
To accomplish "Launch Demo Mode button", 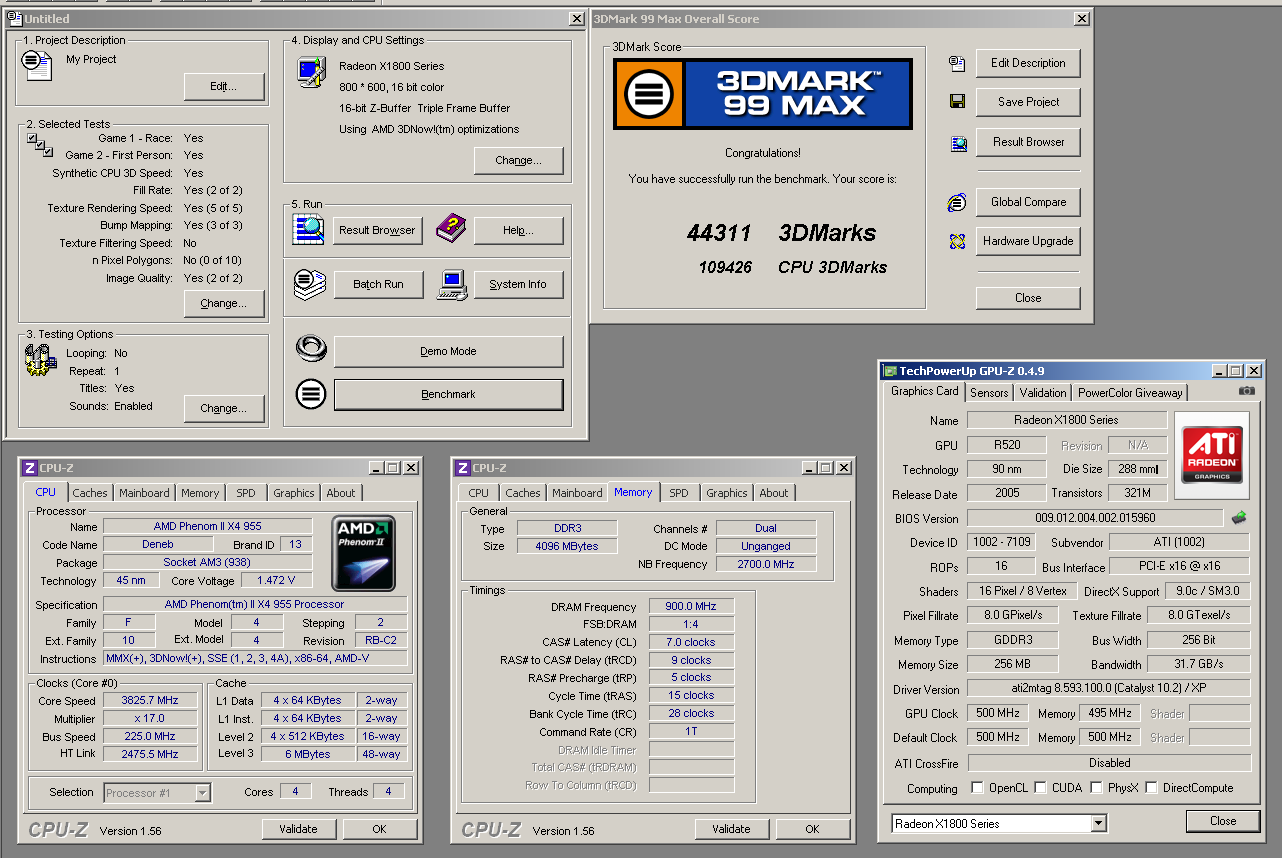I will tap(448, 351).
